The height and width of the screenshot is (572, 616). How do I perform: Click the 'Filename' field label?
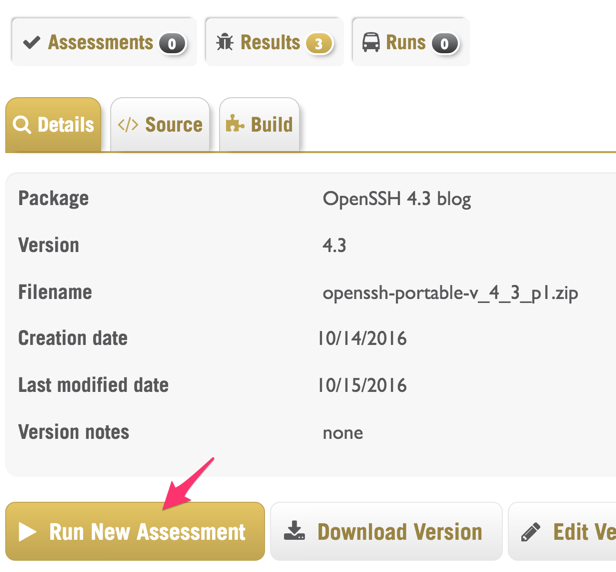tap(55, 292)
